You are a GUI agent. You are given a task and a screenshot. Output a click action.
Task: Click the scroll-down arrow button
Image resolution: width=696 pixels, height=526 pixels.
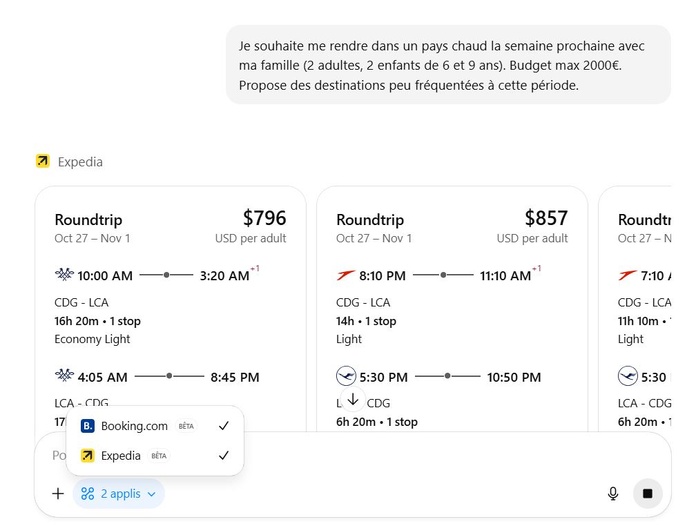tap(353, 400)
